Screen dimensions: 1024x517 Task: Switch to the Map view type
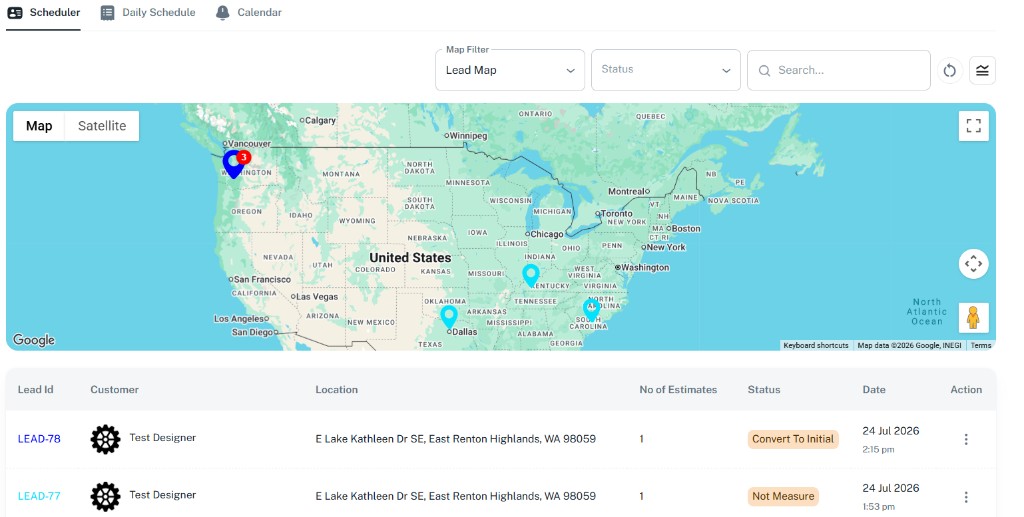click(39, 126)
